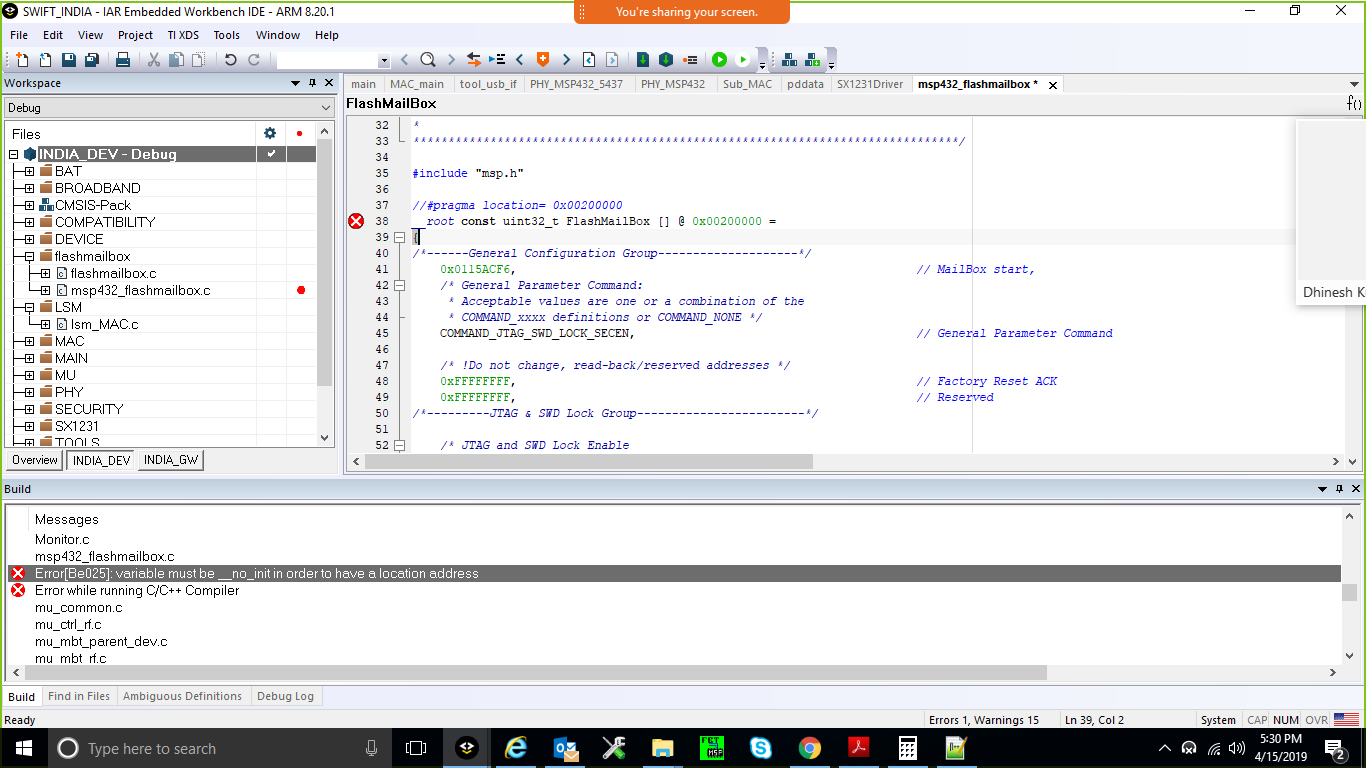Start Download and Debug with green play icon
The height and width of the screenshot is (768, 1366).
[x=719, y=60]
